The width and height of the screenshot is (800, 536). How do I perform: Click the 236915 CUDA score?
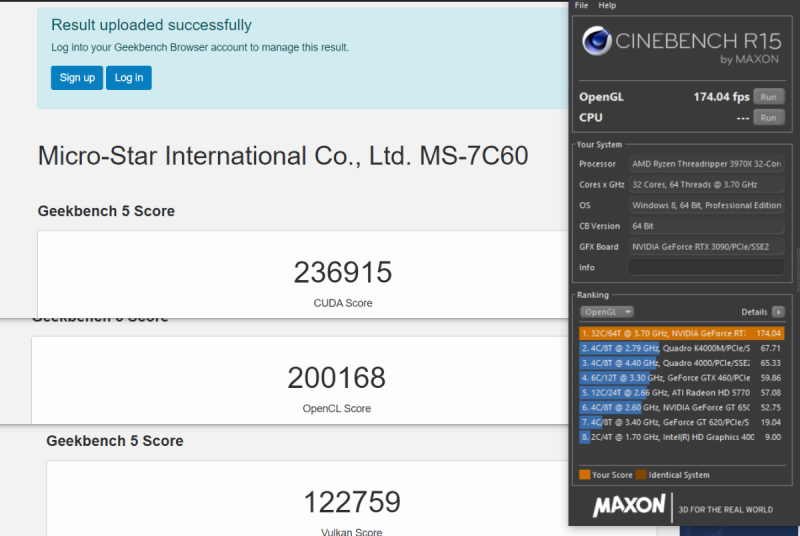point(343,272)
